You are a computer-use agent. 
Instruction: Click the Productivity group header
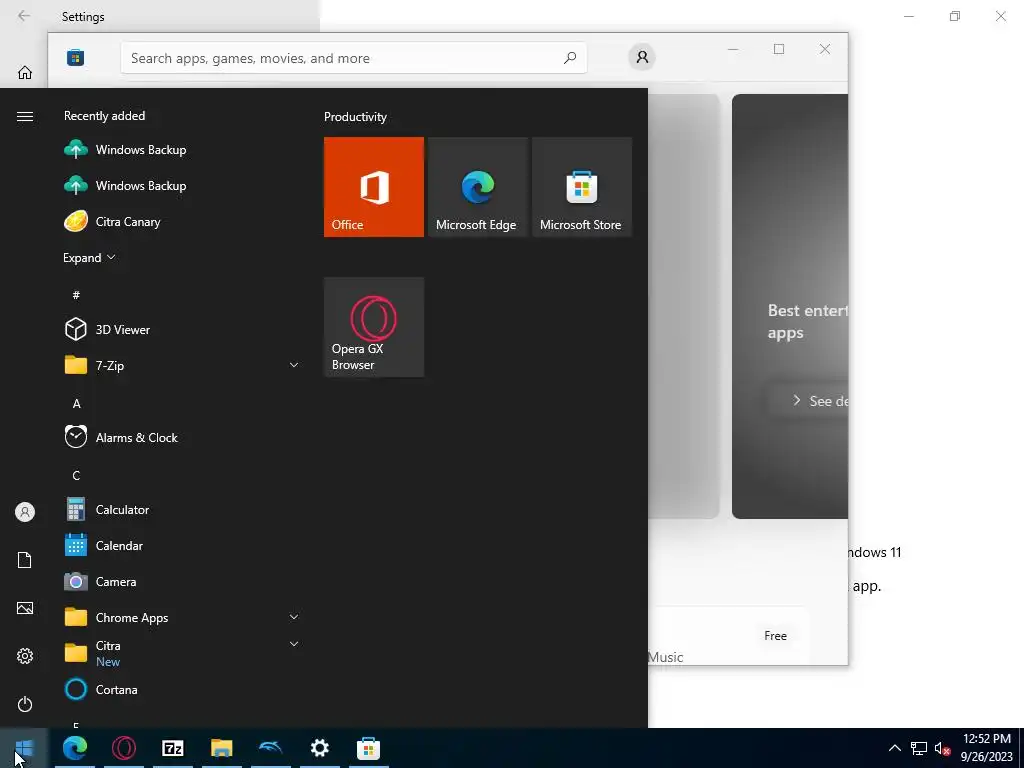point(355,117)
